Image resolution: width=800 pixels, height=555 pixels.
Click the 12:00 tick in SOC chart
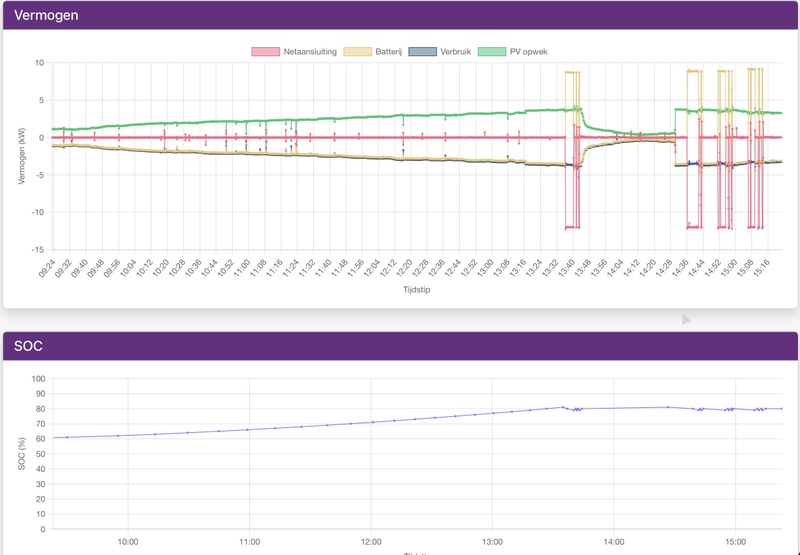coord(371,542)
